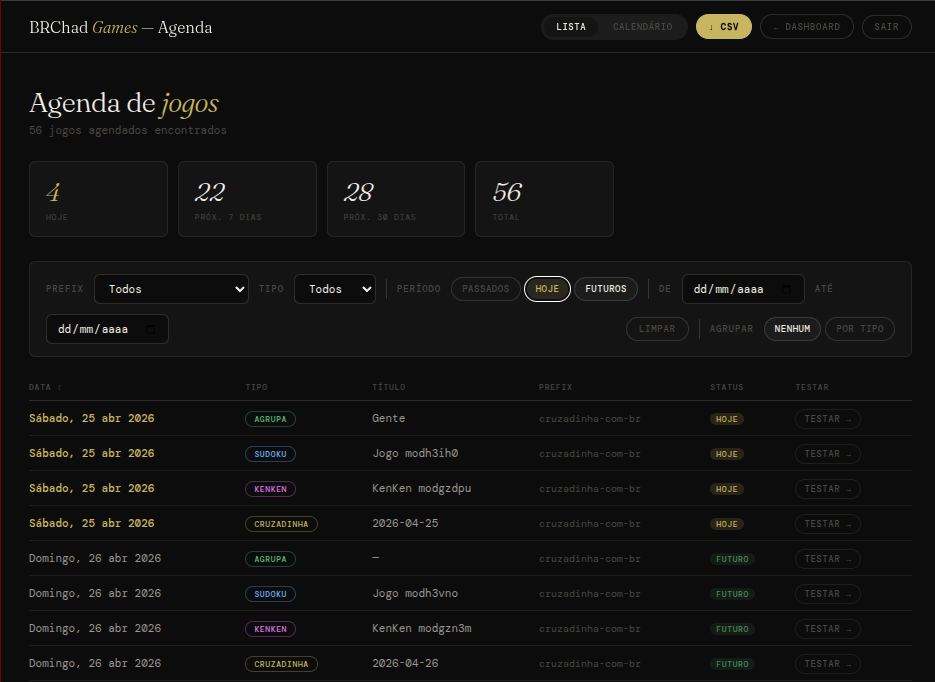Switch to the Calendário view tab
Screen dimensions: 935x682
pyautogui.click(x=642, y=27)
